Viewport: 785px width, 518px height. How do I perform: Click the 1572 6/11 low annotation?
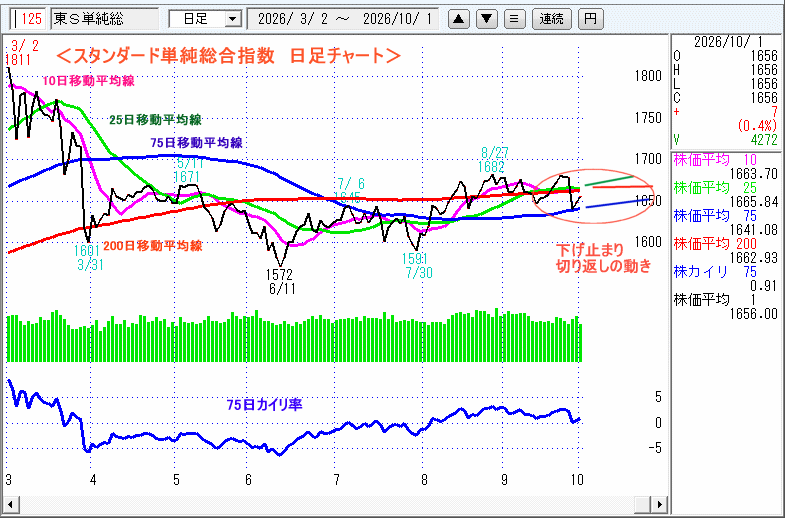coord(279,282)
